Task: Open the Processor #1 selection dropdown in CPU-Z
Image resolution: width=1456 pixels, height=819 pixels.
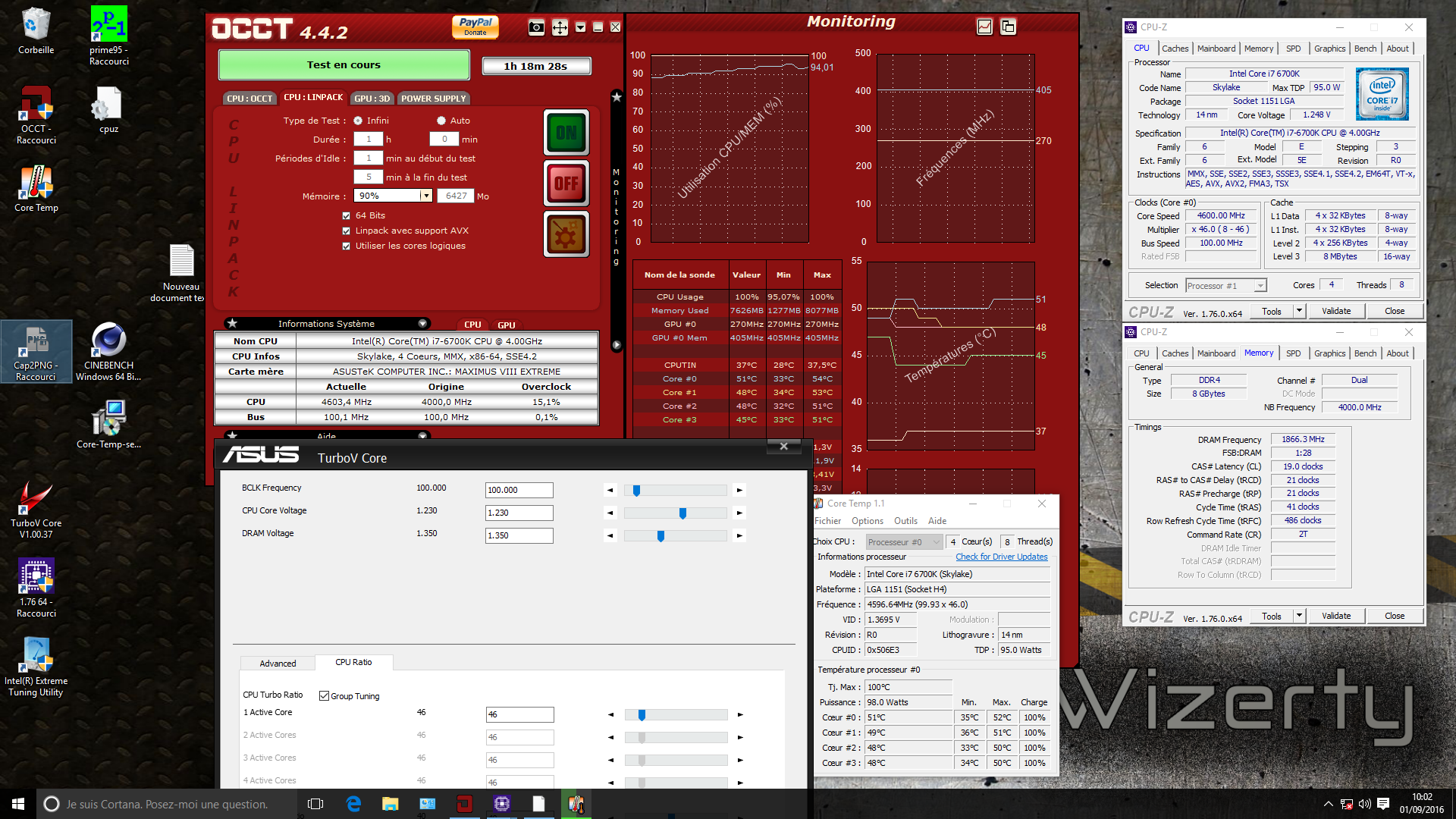Action: 1260,286
